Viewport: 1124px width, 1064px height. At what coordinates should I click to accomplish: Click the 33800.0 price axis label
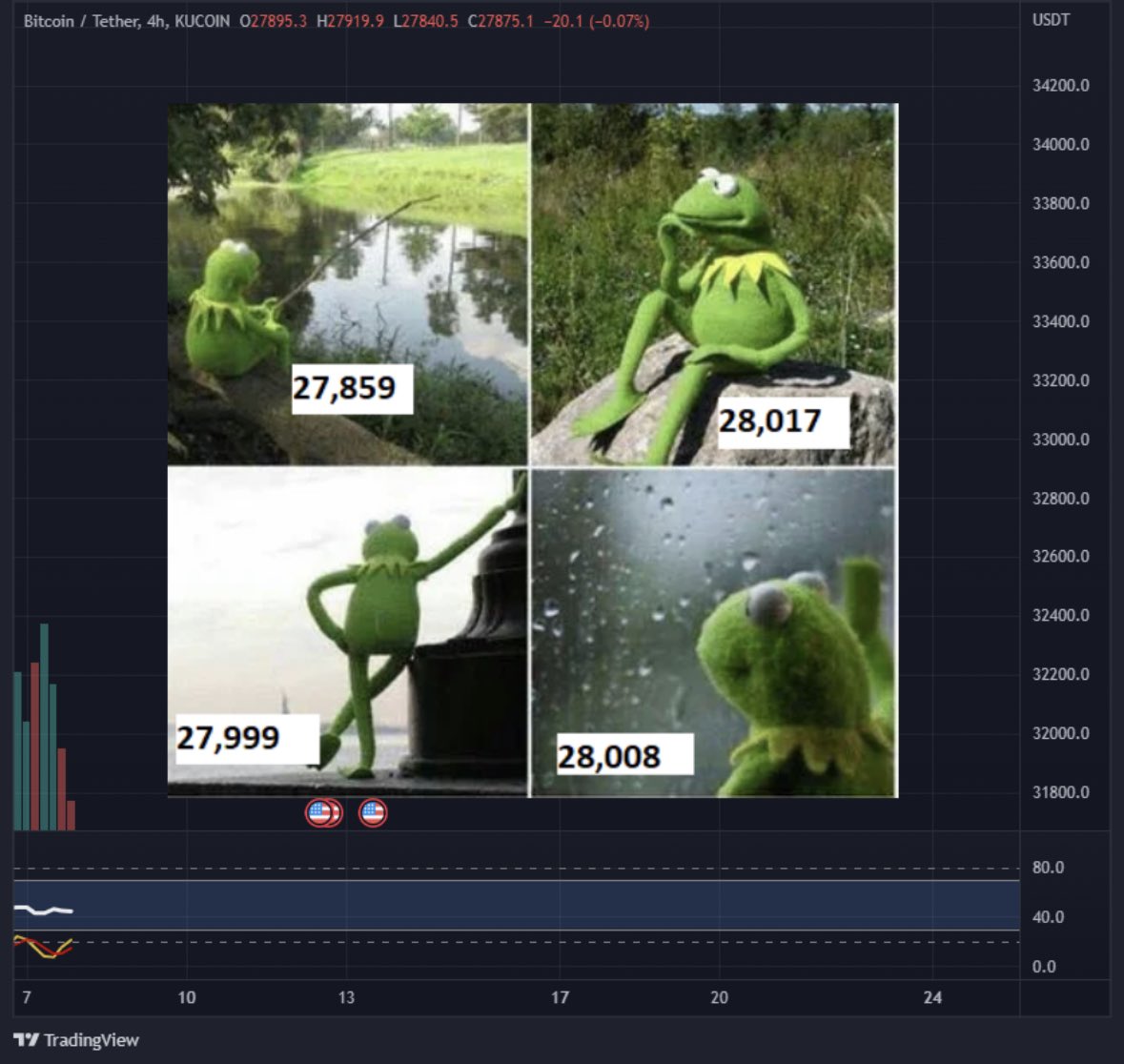1061,203
